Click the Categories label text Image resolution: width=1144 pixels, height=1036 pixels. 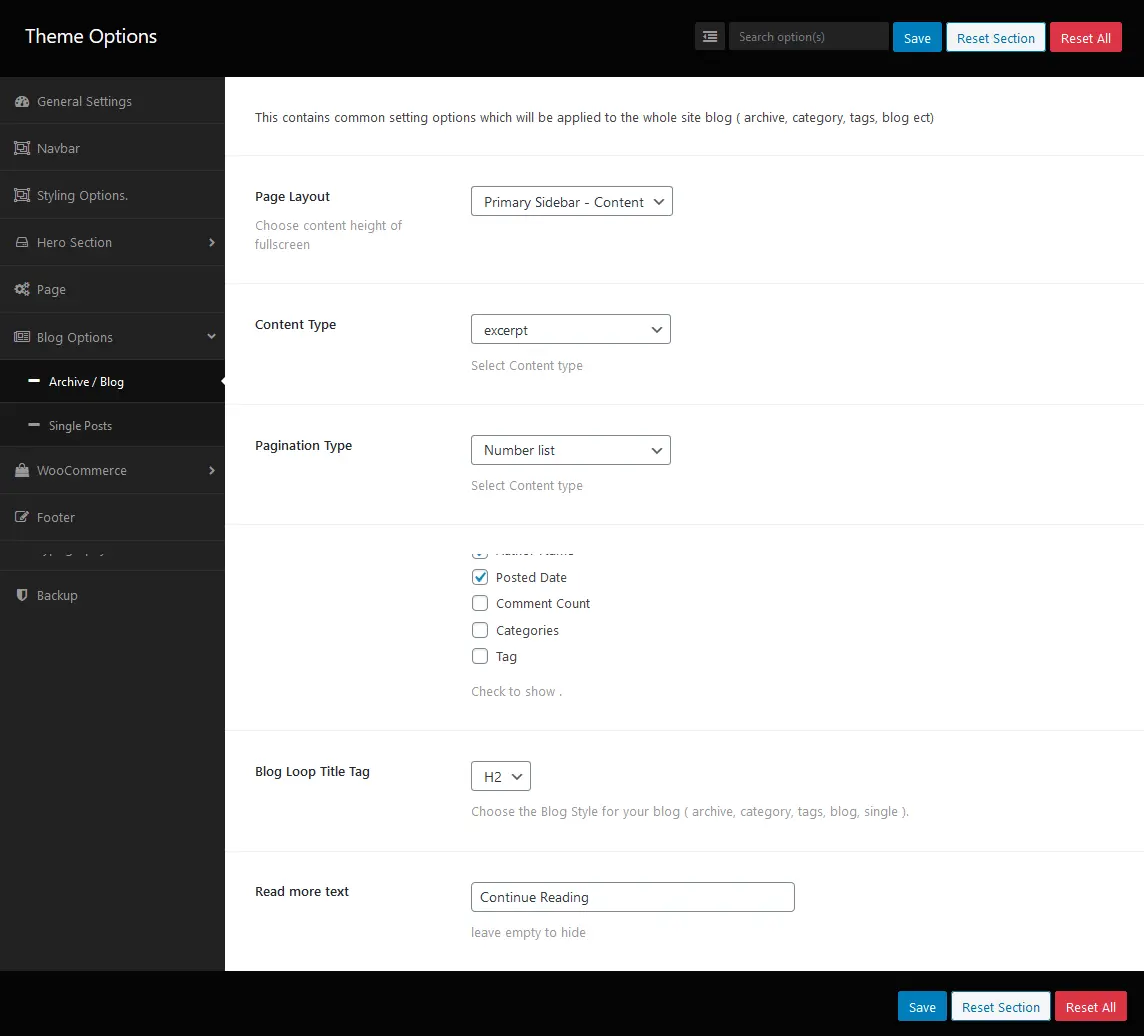[527, 630]
